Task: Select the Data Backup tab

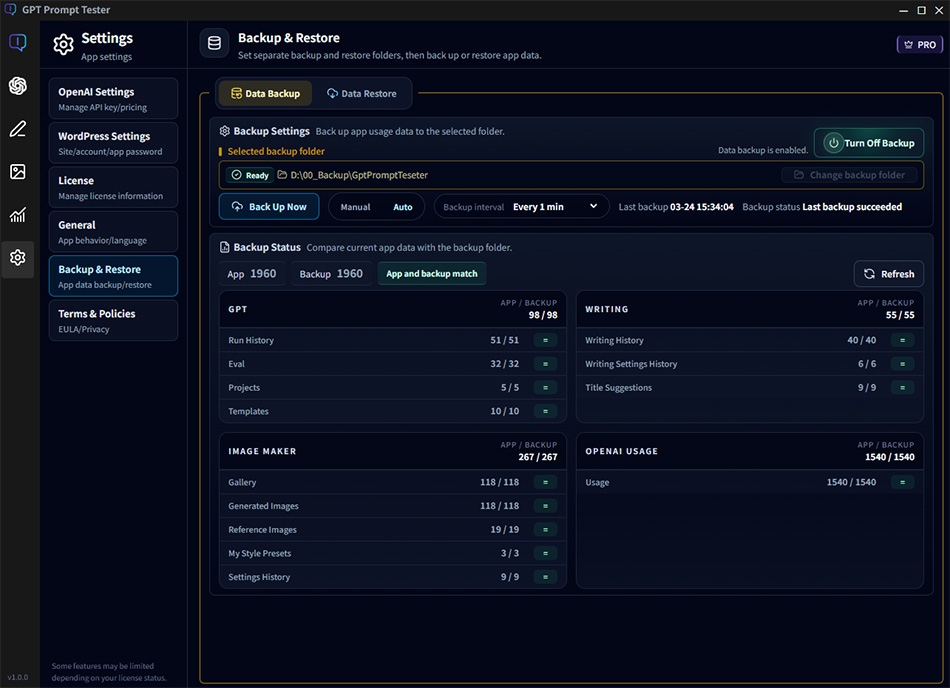Action: pyautogui.click(x=265, y=94)
